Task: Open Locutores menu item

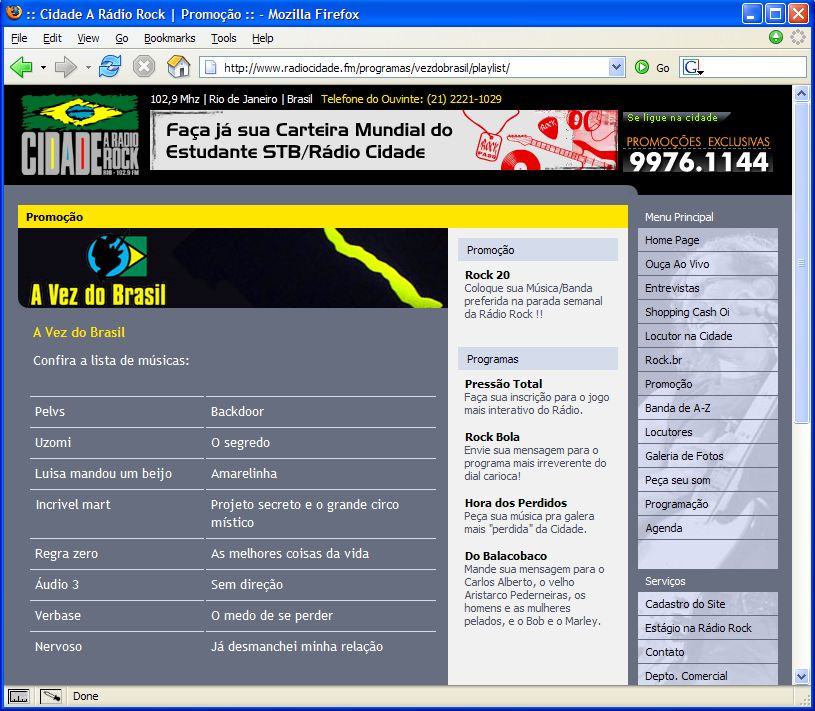Action: click(707, 432)
